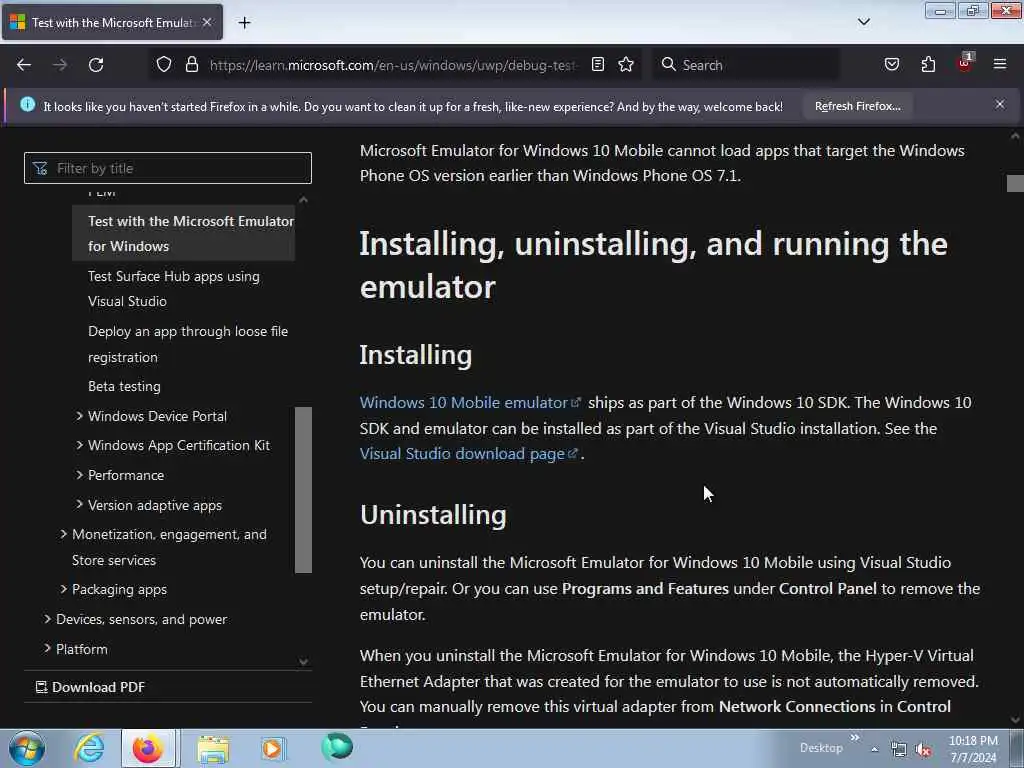Show hidden system tray icons
Image resolution: width=1024 pixels, height=768 pixels.
point(874,749)
